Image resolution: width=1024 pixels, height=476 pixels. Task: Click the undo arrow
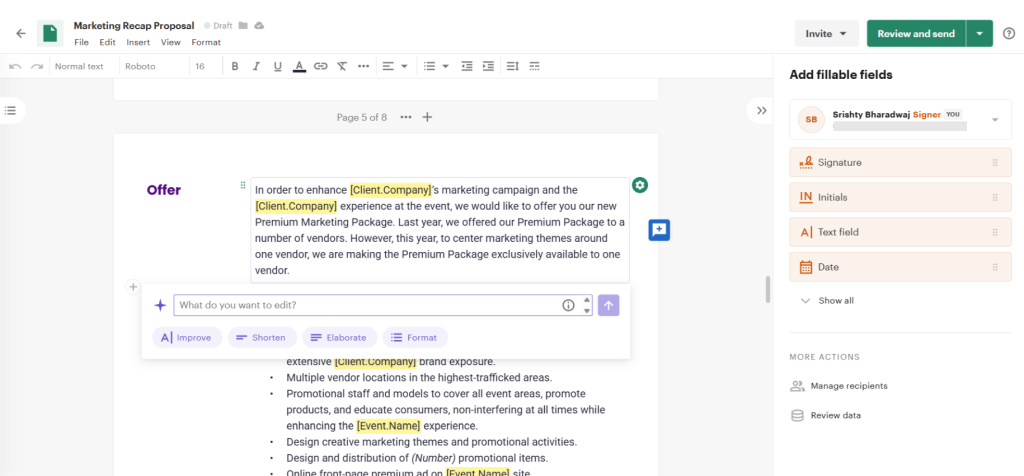point(14,66)
